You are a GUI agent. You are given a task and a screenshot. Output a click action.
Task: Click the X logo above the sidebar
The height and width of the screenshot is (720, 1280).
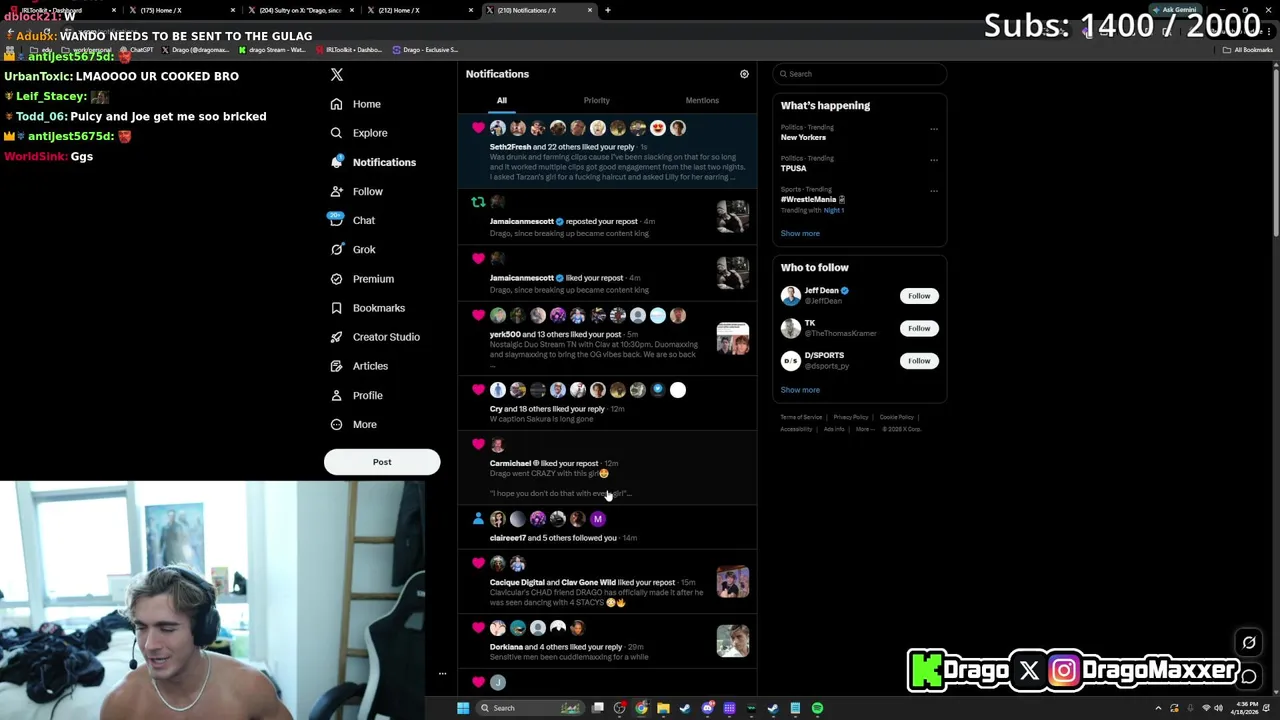click(x=337, y=75)
